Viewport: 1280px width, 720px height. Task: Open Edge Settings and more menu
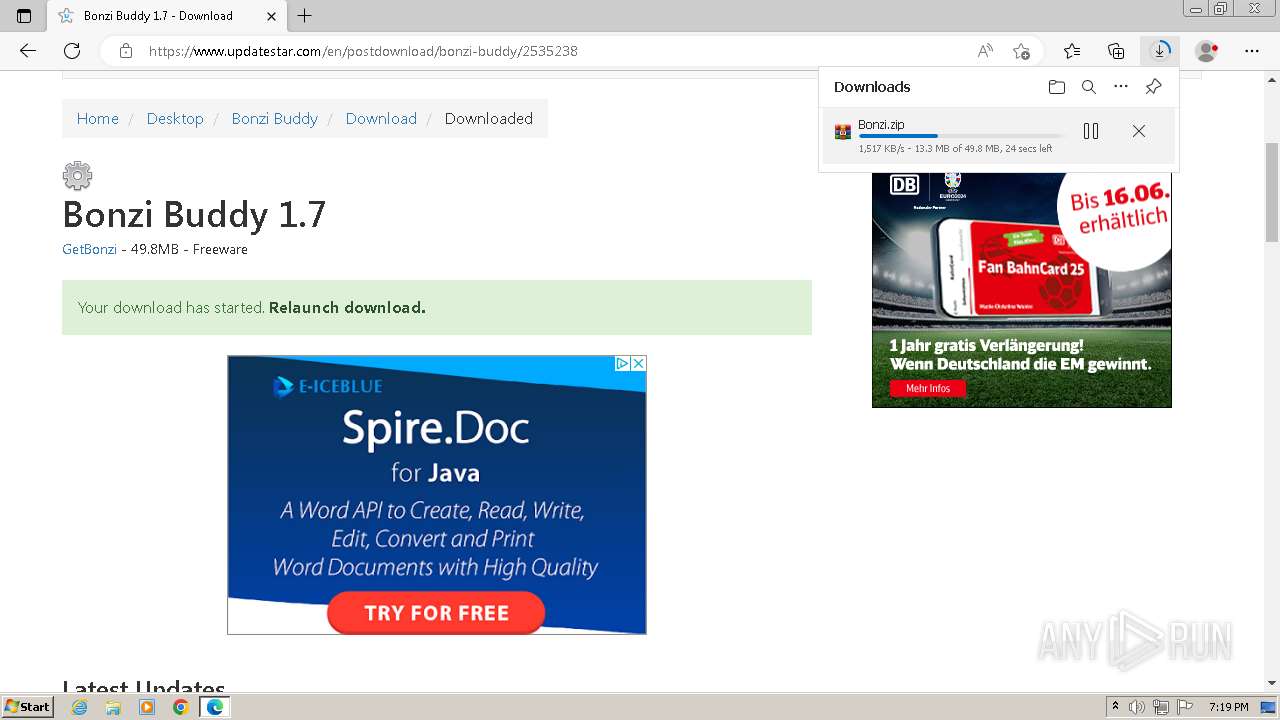tap(1252, 51)
